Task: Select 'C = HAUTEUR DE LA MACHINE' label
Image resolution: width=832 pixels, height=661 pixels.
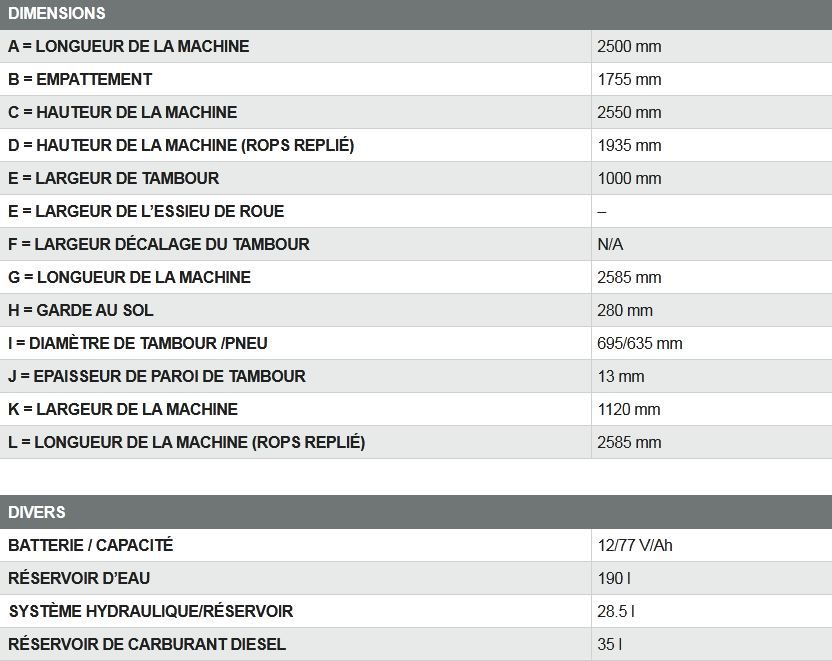Action: 123,112
